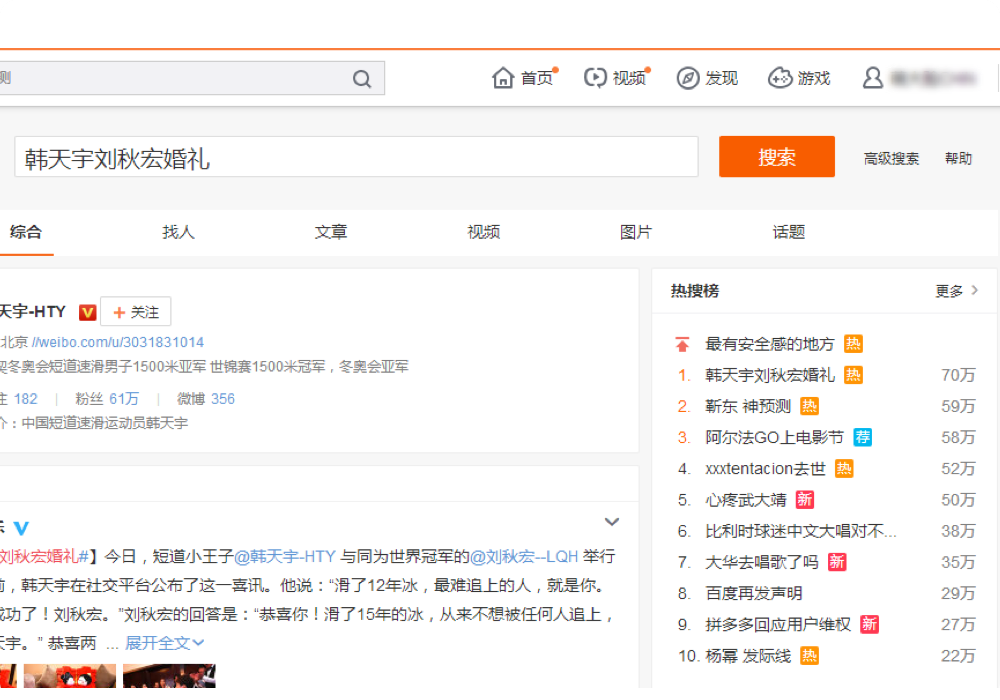Click the pinned top-arrow icon in hot list
Image resolution: width=1000 pixels, height=700 pixels.
682,344
